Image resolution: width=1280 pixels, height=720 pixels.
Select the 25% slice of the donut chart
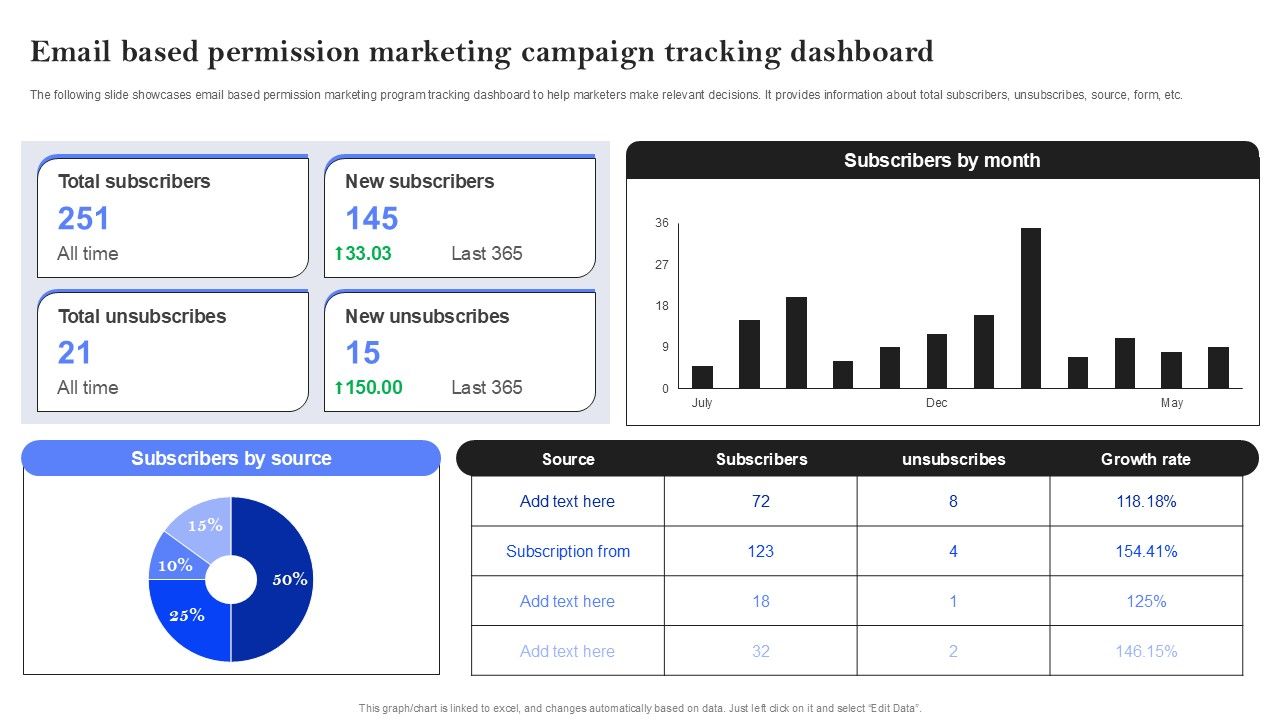[x=190, y=620]
